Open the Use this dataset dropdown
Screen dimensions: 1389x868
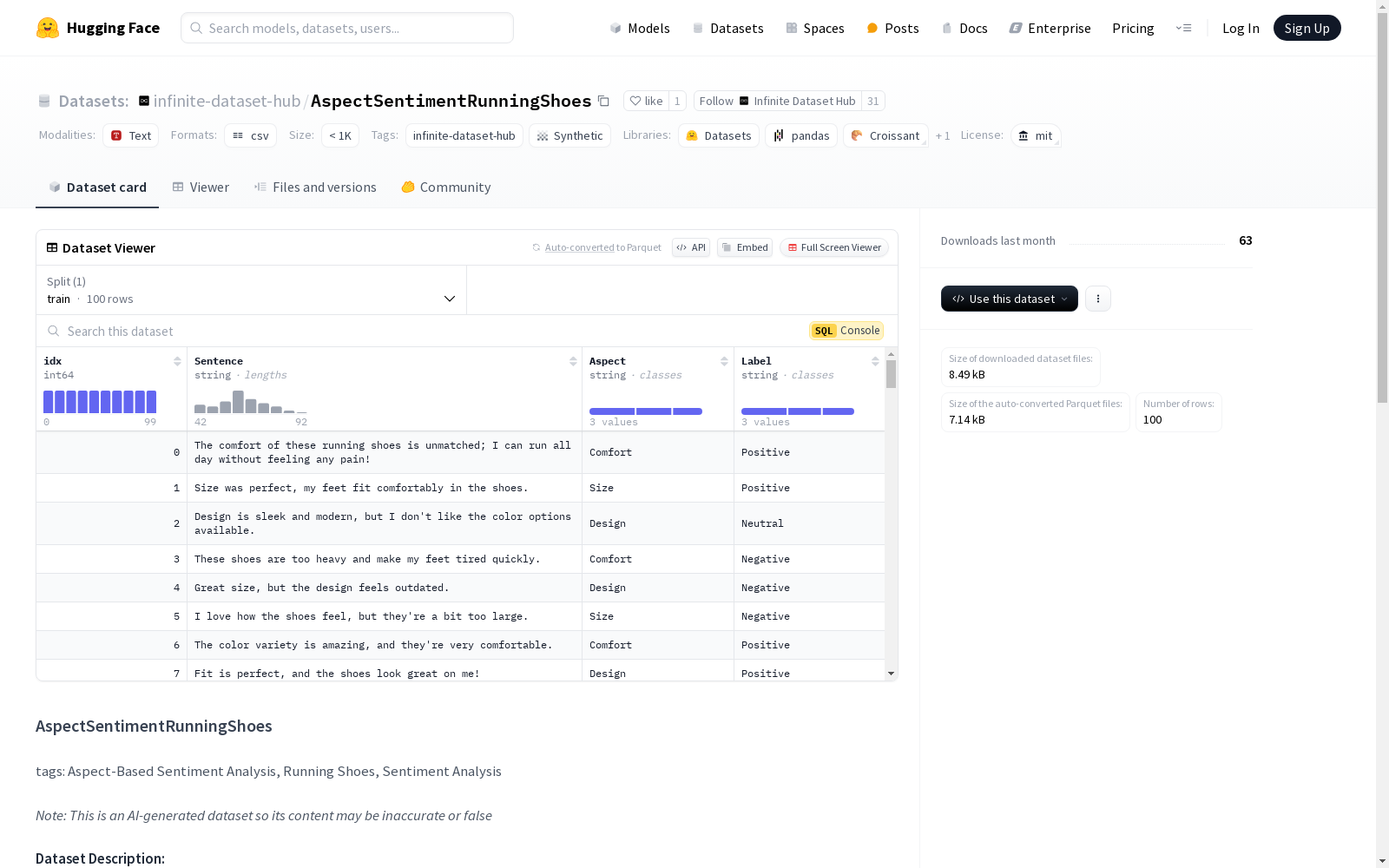1010,299
